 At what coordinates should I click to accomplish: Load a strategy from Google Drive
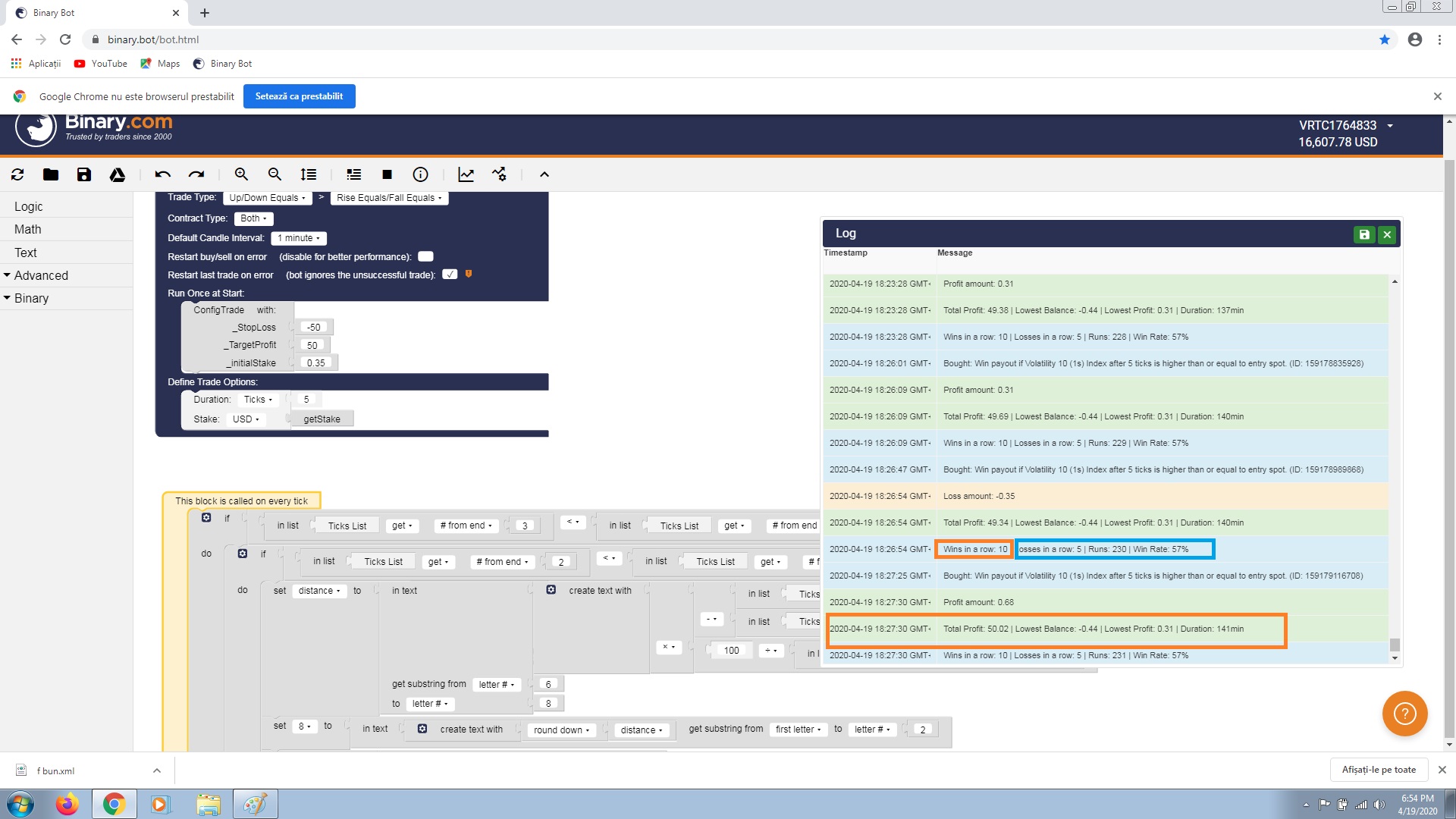(x=118, y=174)
